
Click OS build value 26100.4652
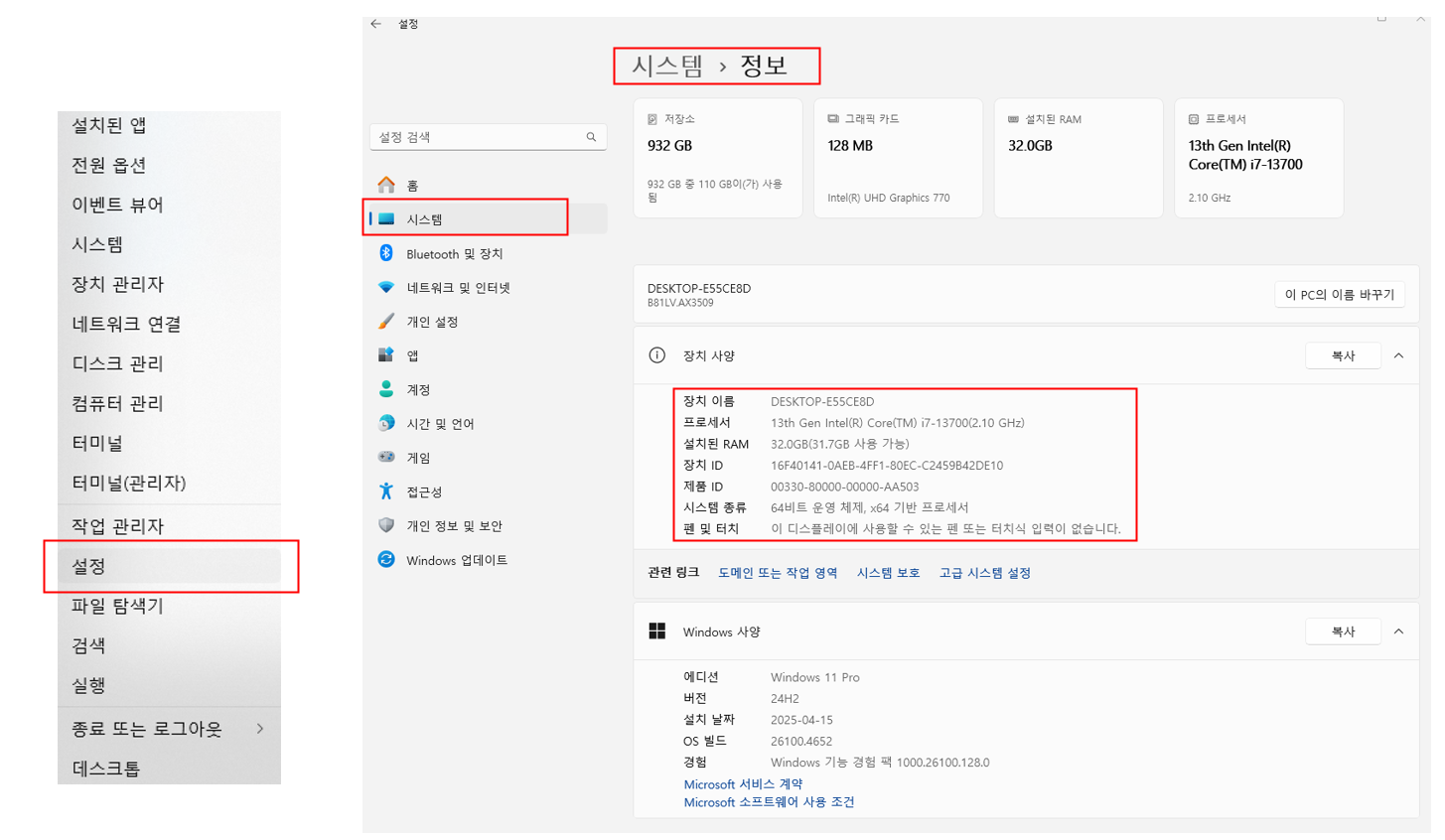801,742
